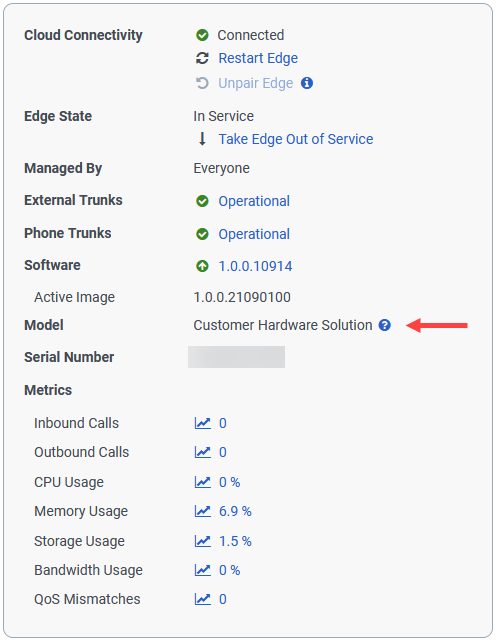The image size is (497, 642).
Task: Click software version 1.0.0.10914 link
Action: [x=255, y=266]
